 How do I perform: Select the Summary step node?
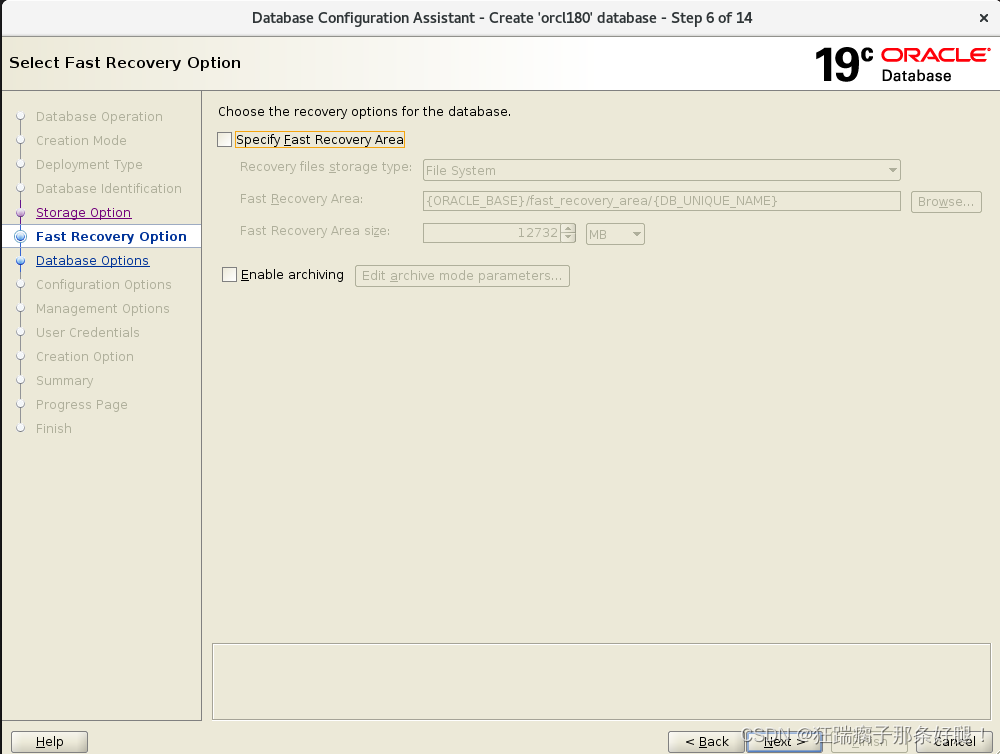pos(64,380)
